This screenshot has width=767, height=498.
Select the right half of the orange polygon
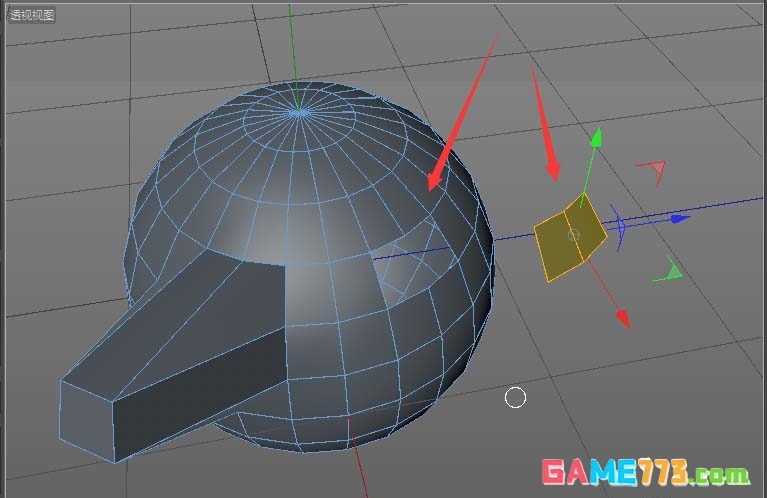(x=588, y=228)
